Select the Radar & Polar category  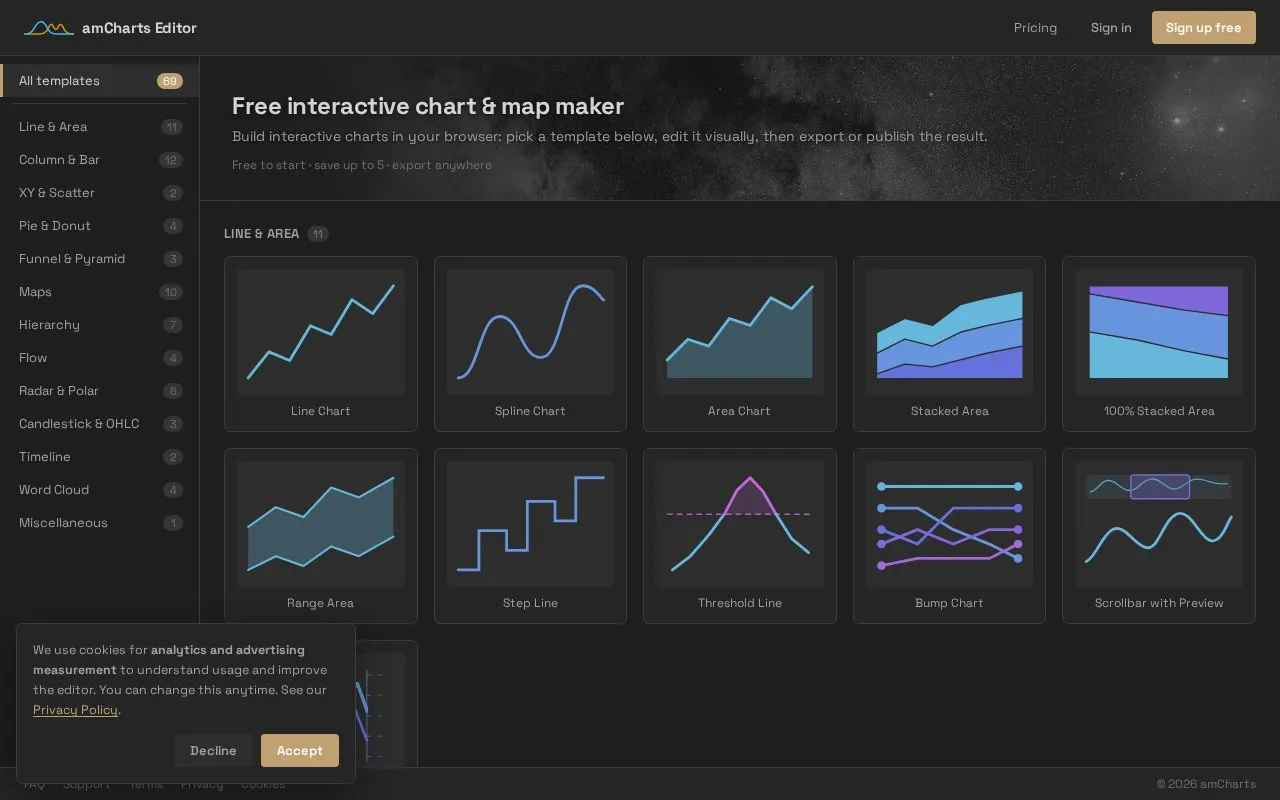tap(100, 391)
